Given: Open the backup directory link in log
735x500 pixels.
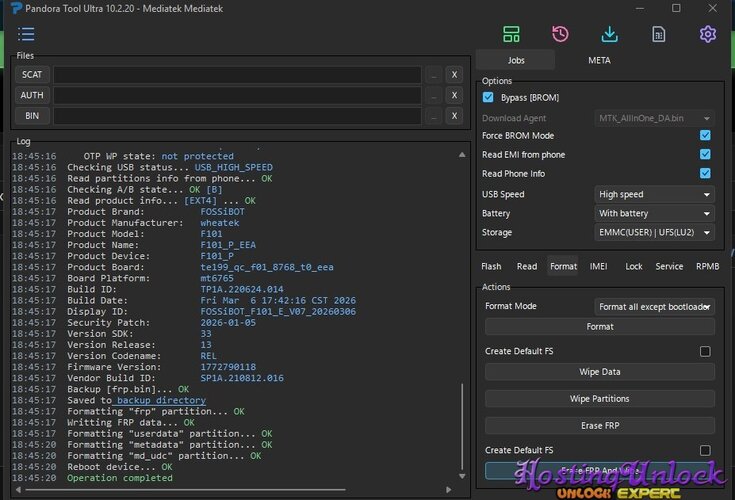Looking at the screenshot, I should click(160, 400).
